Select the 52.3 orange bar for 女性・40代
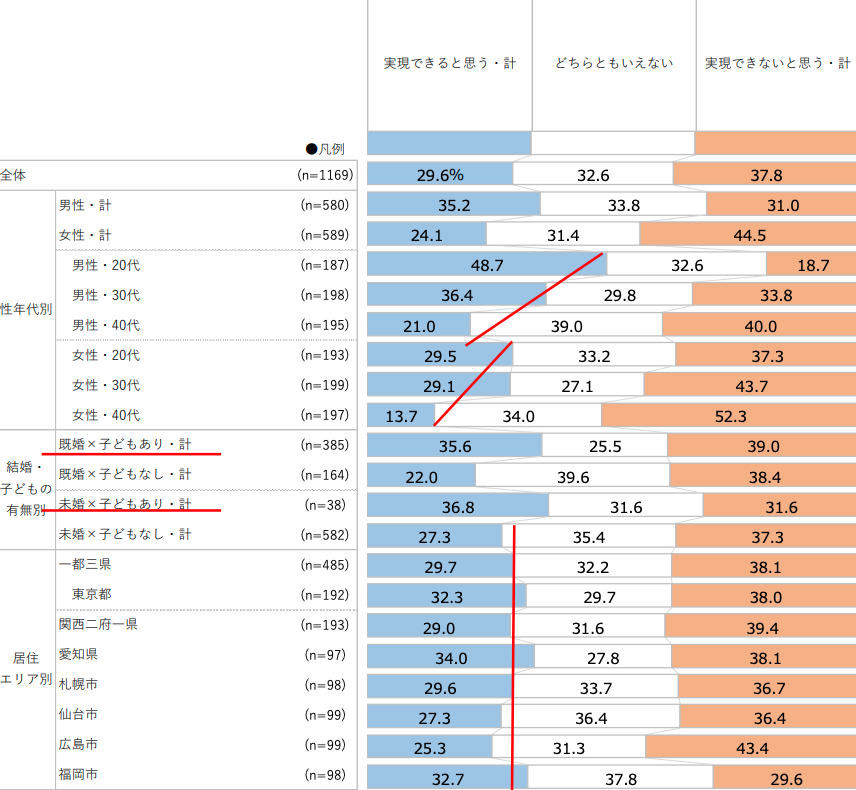The image size is (856, 790). tap(728, 415)
